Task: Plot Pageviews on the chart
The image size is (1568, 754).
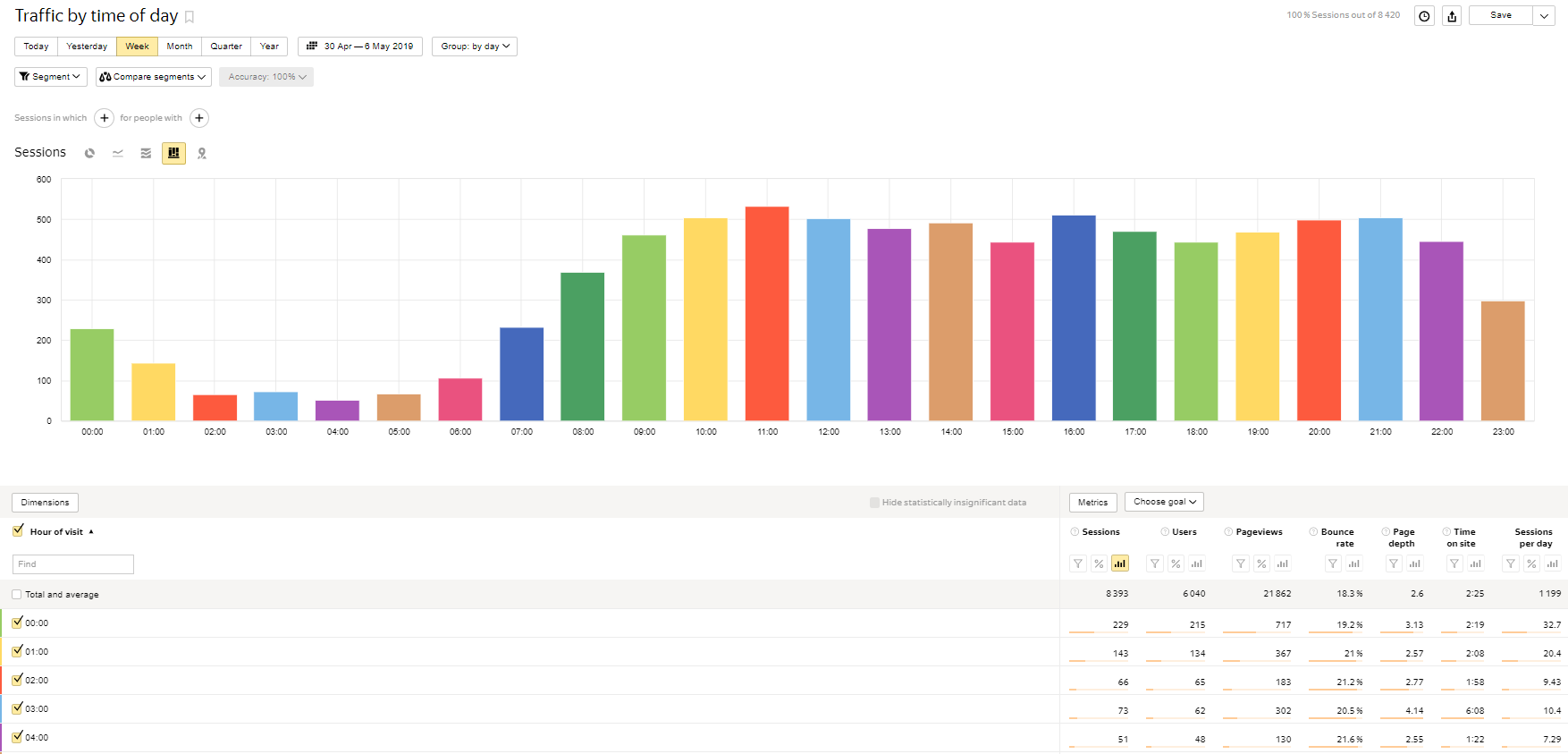Action: (1283, 563)
